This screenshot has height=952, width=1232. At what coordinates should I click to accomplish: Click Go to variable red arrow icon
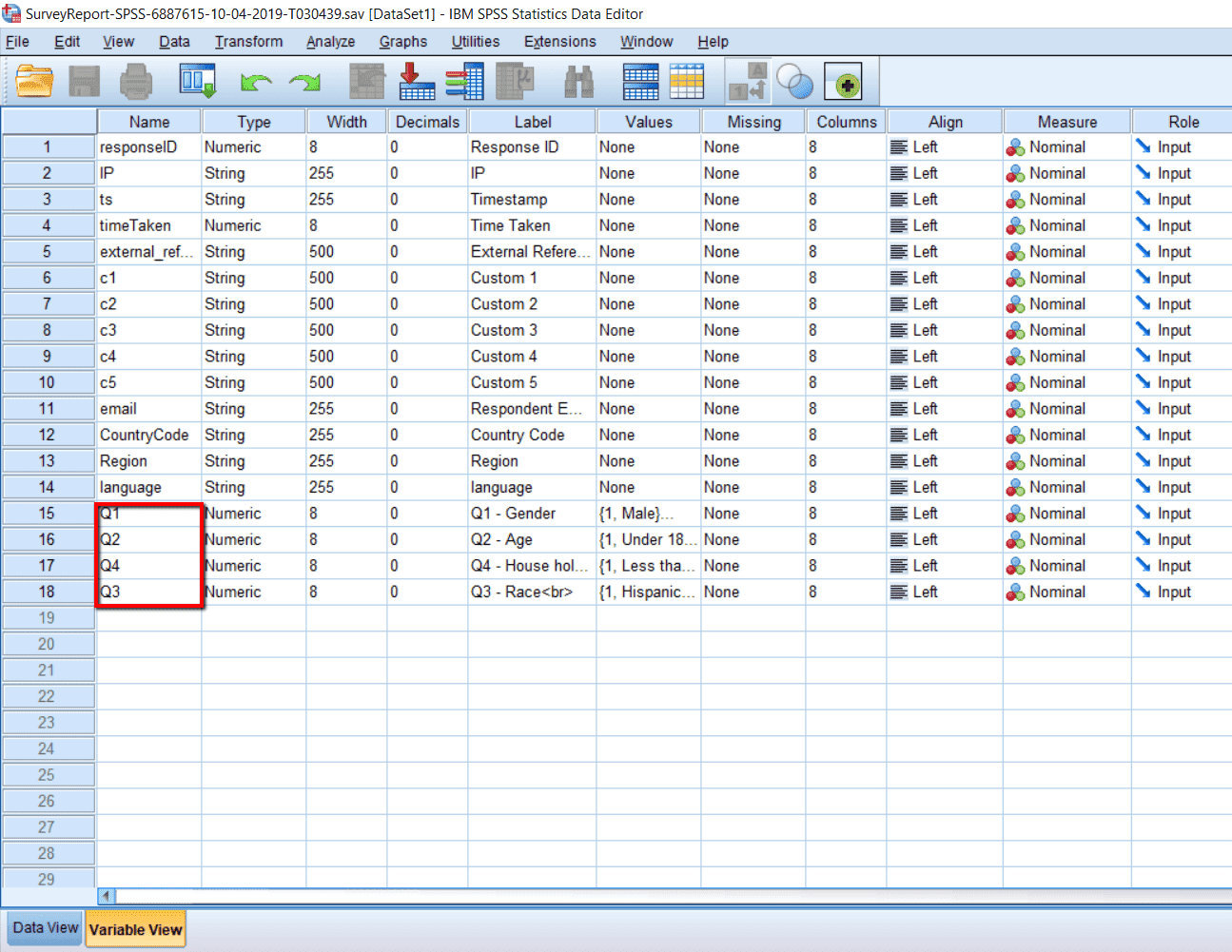point(416,82)
